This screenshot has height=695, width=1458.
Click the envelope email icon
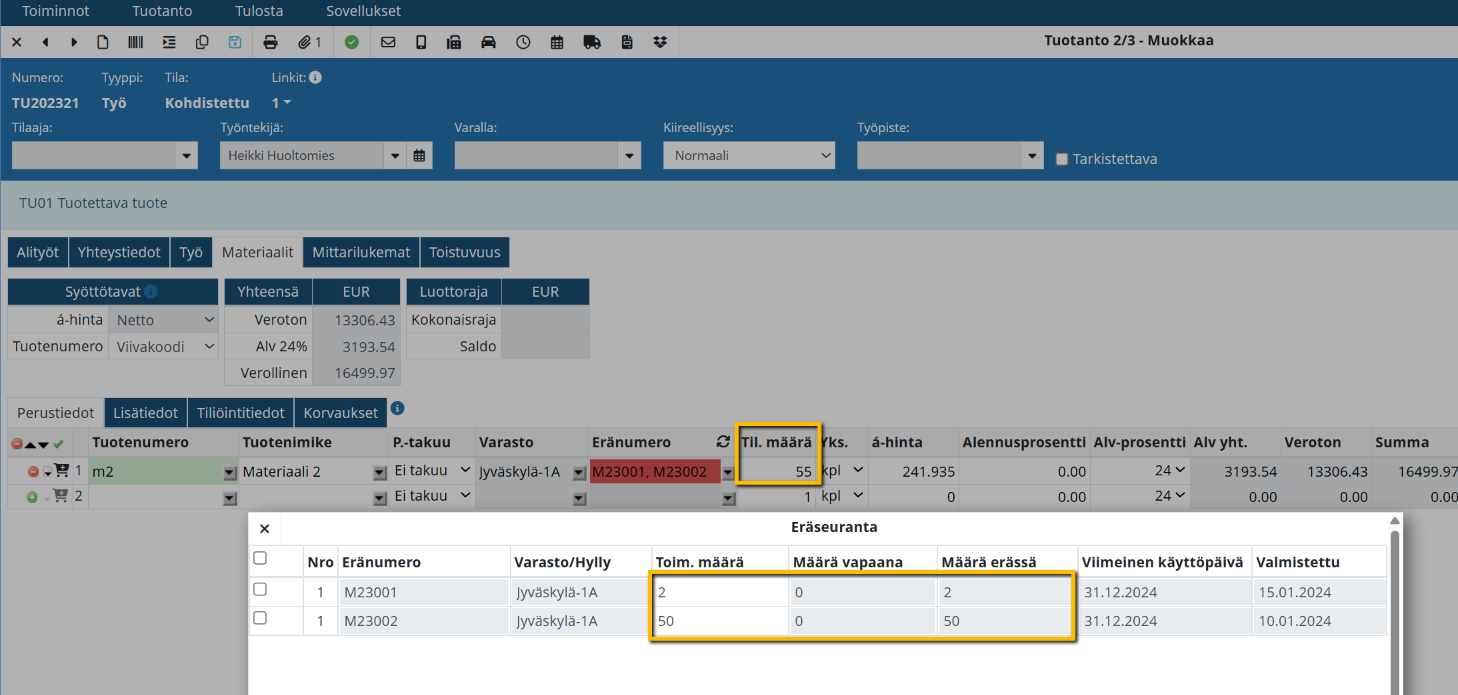(x=388, y=42)
